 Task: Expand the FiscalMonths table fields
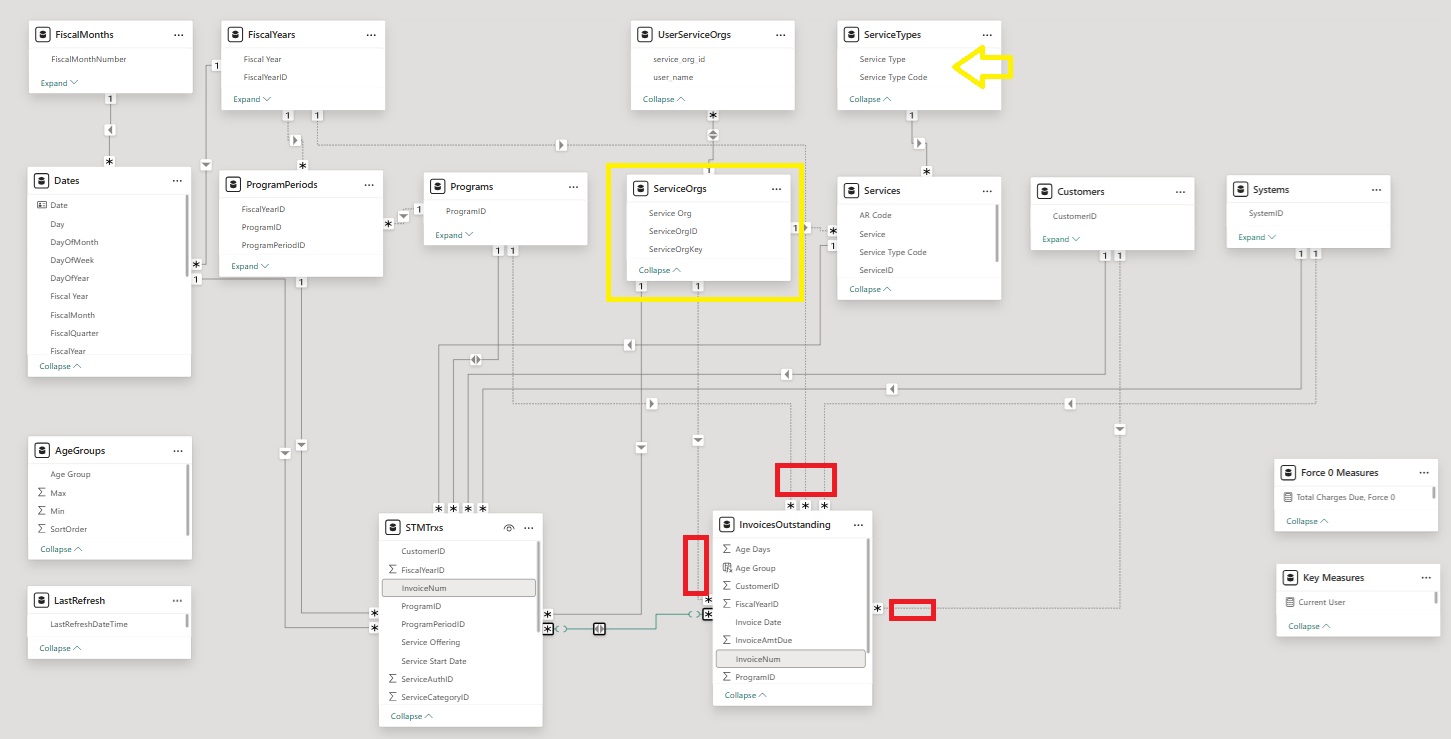pos(59,83)
